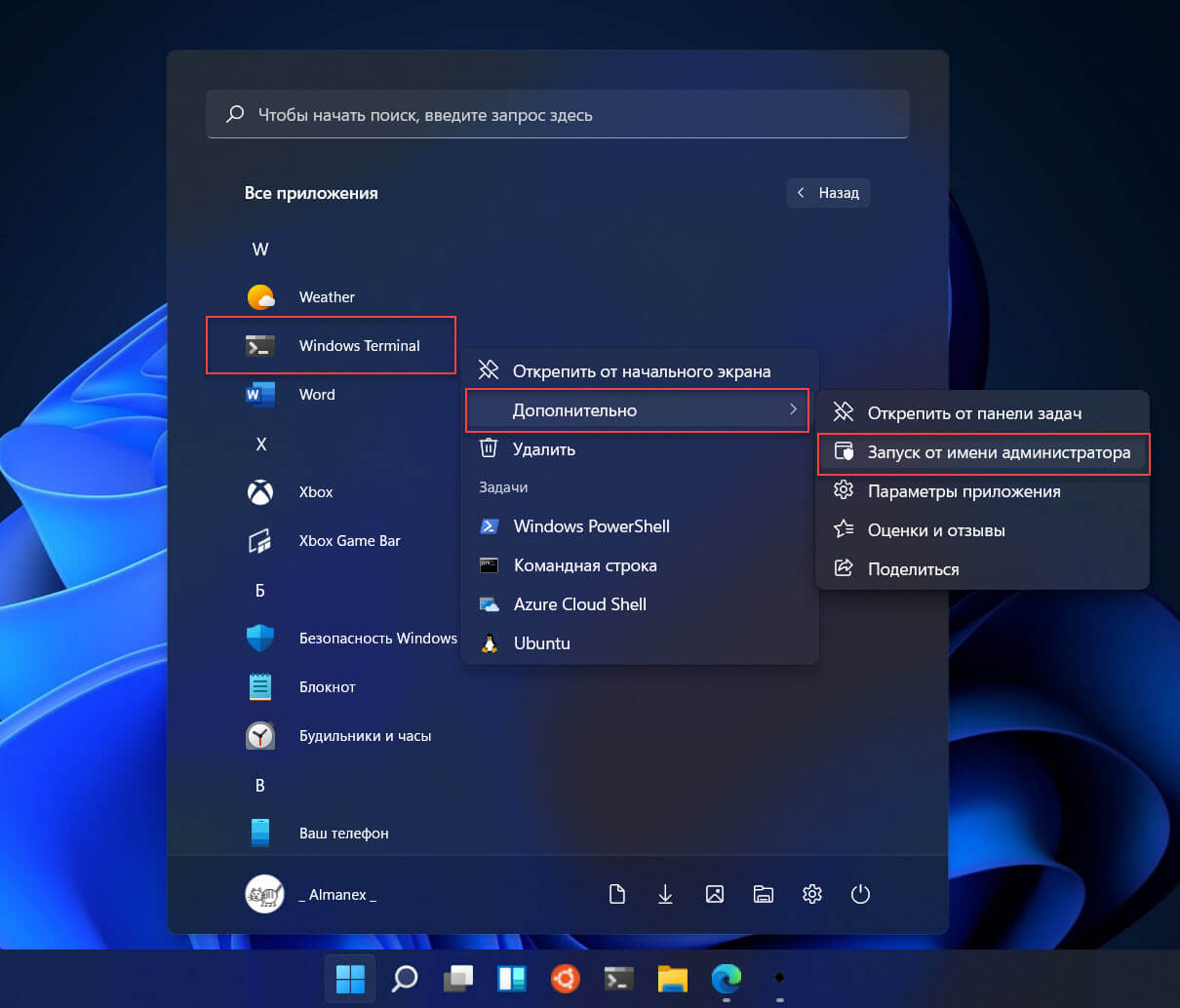Click the Start menu search field
The width and height of the screenshot is (1180, 1008).
pyautogui.click(x=558, y=115)
